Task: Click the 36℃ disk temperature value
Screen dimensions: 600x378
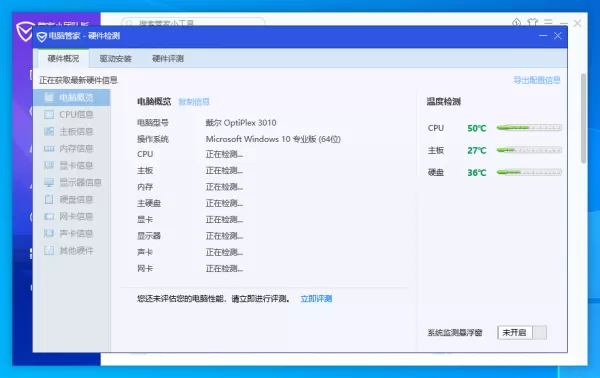Action: (x=477, y=173)
